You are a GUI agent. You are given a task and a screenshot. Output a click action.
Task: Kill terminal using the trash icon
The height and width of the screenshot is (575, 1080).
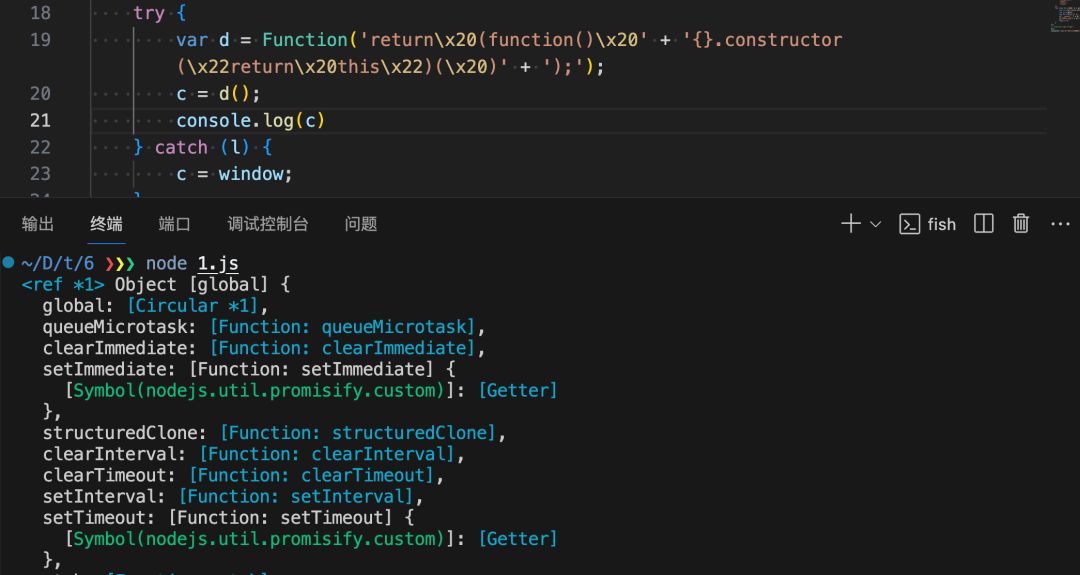click(1021, 224)
